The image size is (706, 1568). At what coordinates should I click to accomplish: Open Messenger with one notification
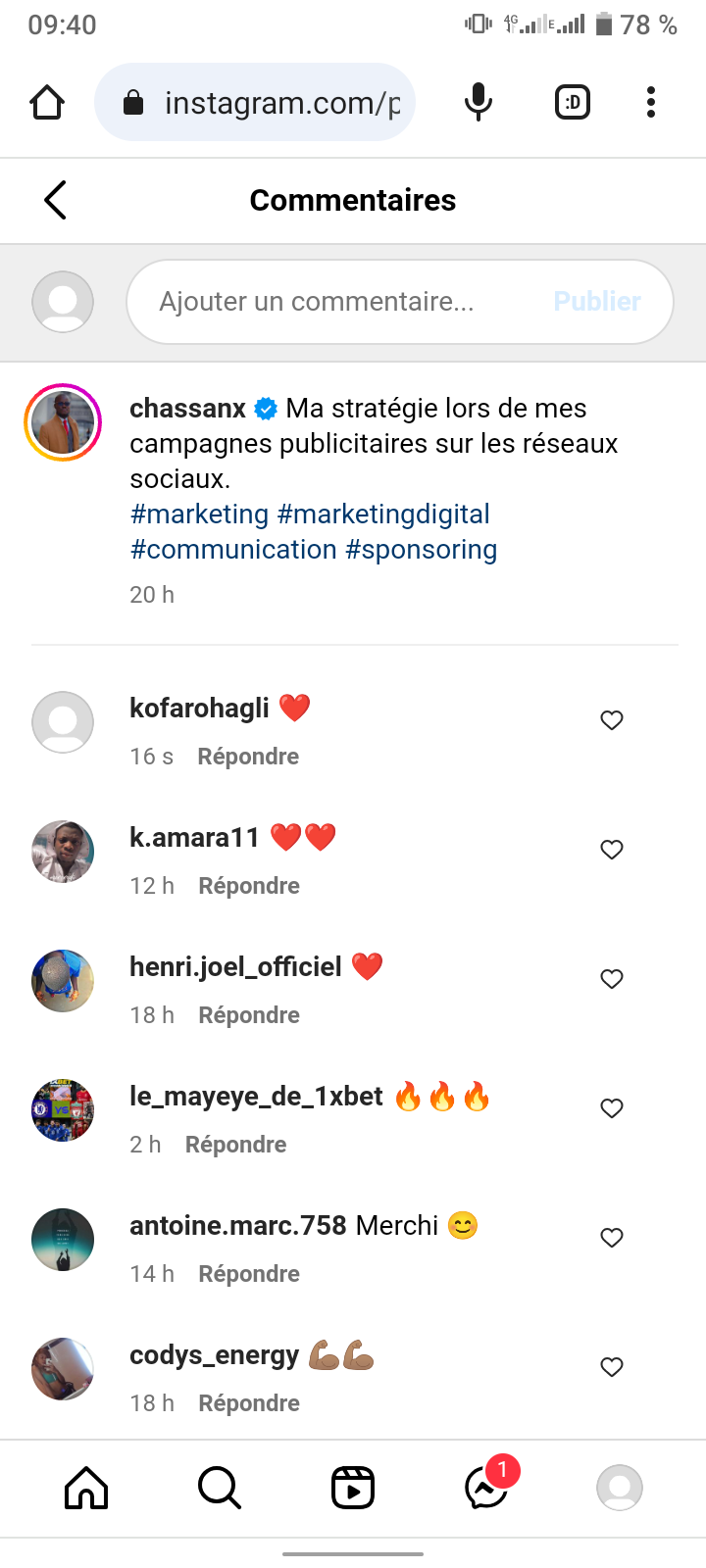point(486,1488)
